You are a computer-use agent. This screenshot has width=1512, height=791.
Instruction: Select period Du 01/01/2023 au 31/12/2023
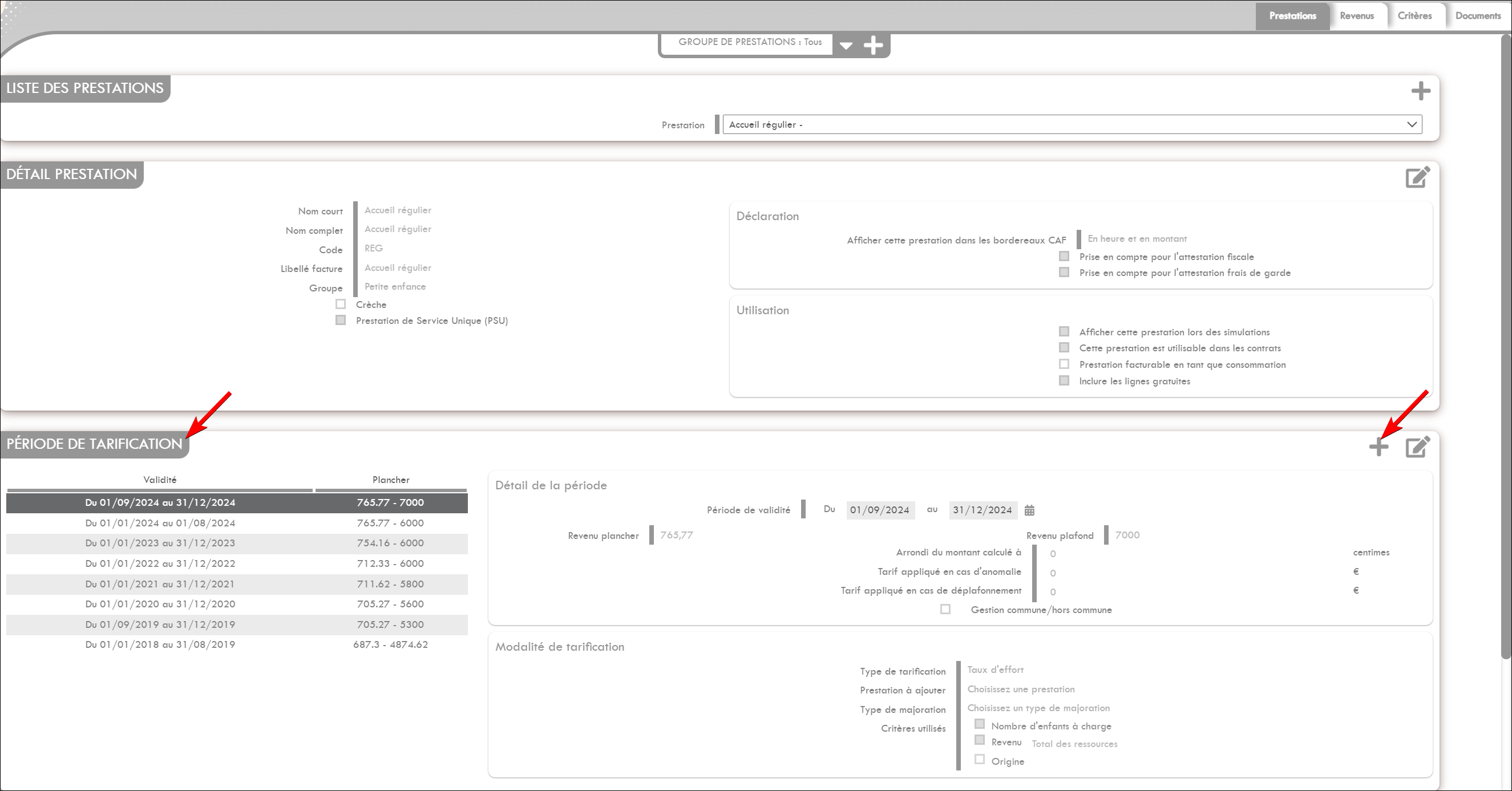click(x=237, y=543)
